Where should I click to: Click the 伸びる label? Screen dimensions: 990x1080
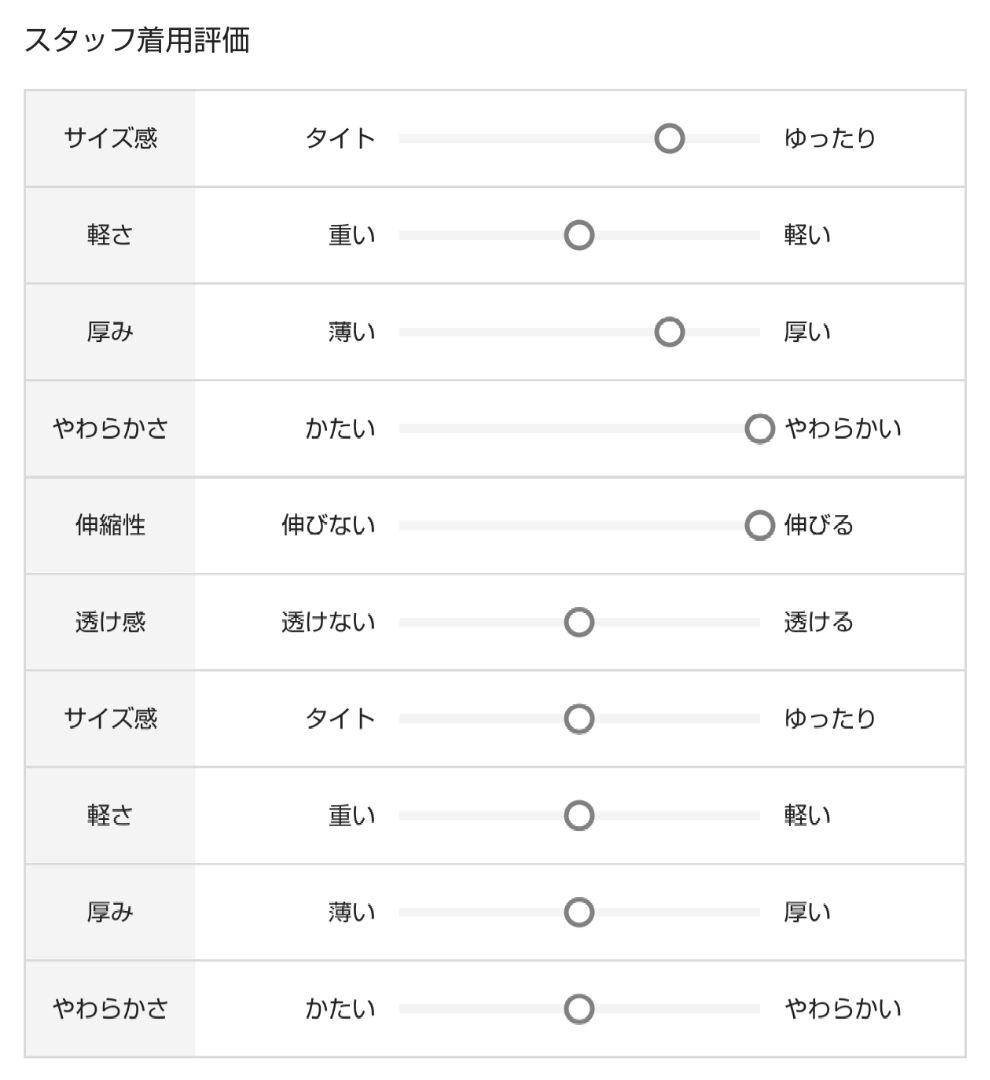(x=818, y=525)
